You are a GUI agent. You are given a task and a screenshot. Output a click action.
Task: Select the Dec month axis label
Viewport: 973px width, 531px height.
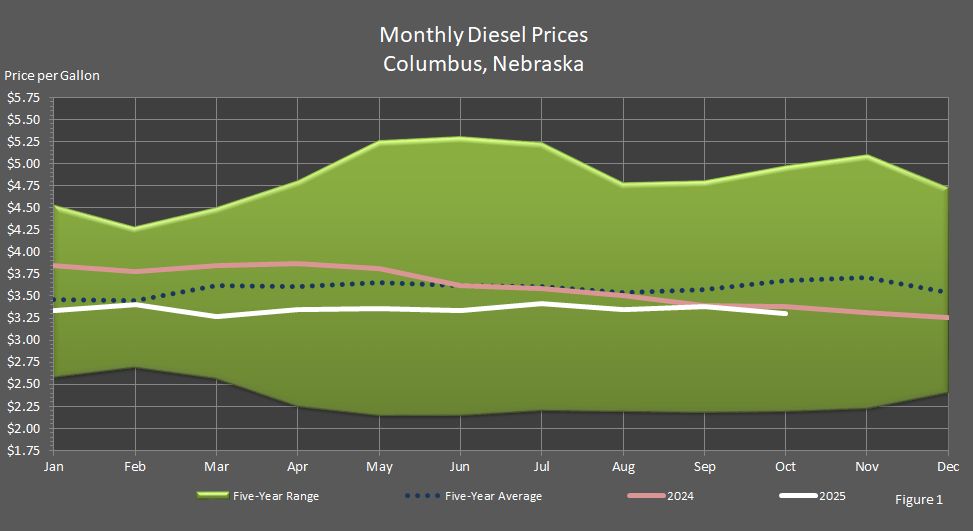(x=947, y=467)
